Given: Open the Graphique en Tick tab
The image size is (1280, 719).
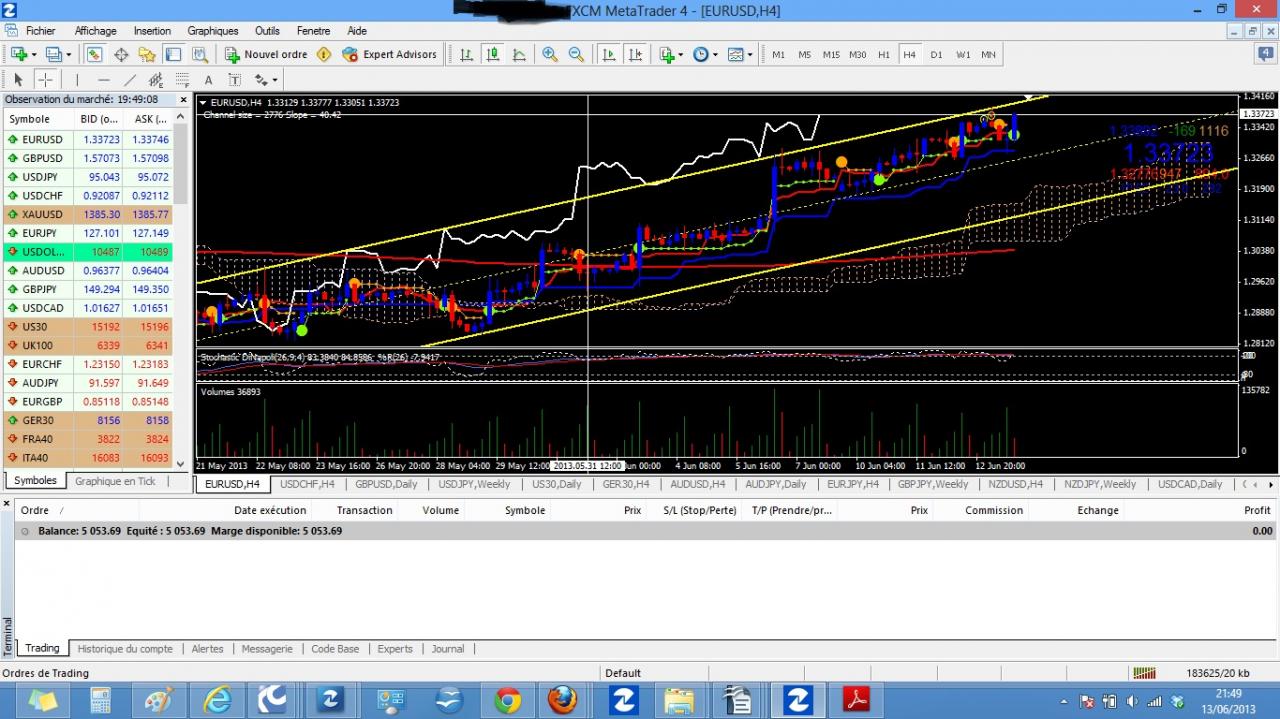Looking at the screenshot, I should [115, 481].
